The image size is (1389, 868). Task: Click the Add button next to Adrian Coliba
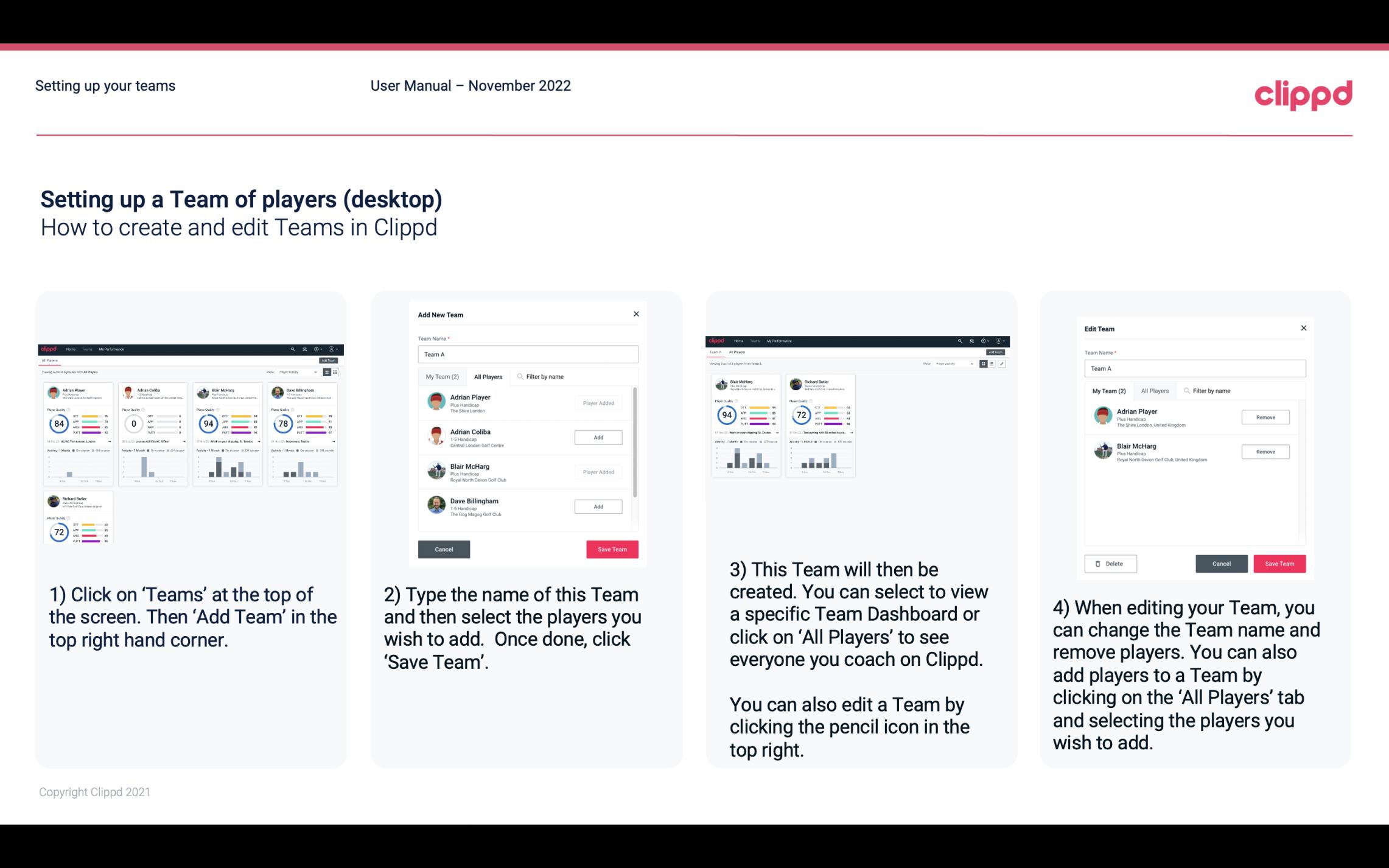(x=598, y=437)
